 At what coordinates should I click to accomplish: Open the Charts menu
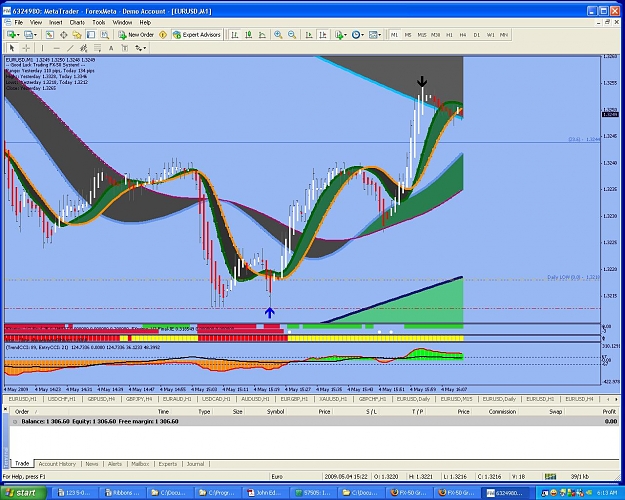(x=77, y=23)
